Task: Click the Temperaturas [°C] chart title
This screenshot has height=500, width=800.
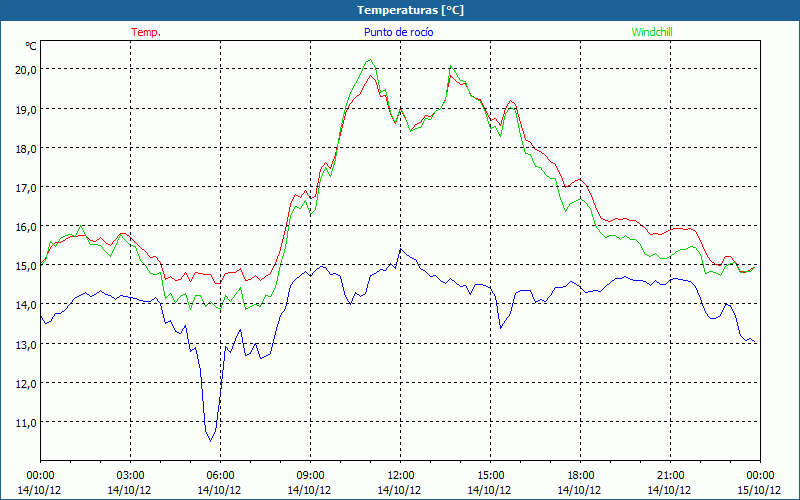Action: pos(410,10)
